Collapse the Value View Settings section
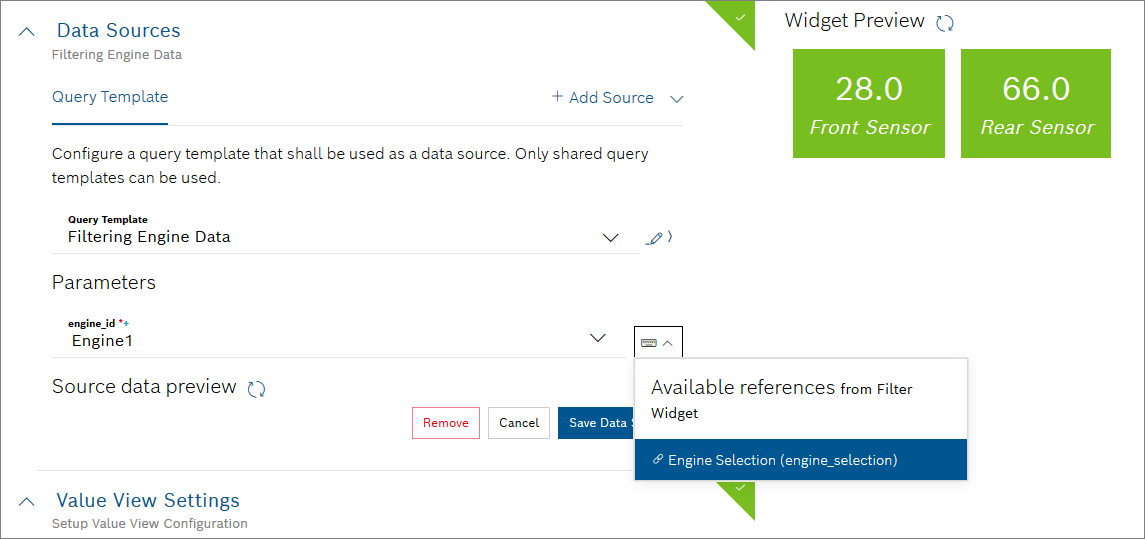This screenshot has width=1145, height=539. (27, 501)
